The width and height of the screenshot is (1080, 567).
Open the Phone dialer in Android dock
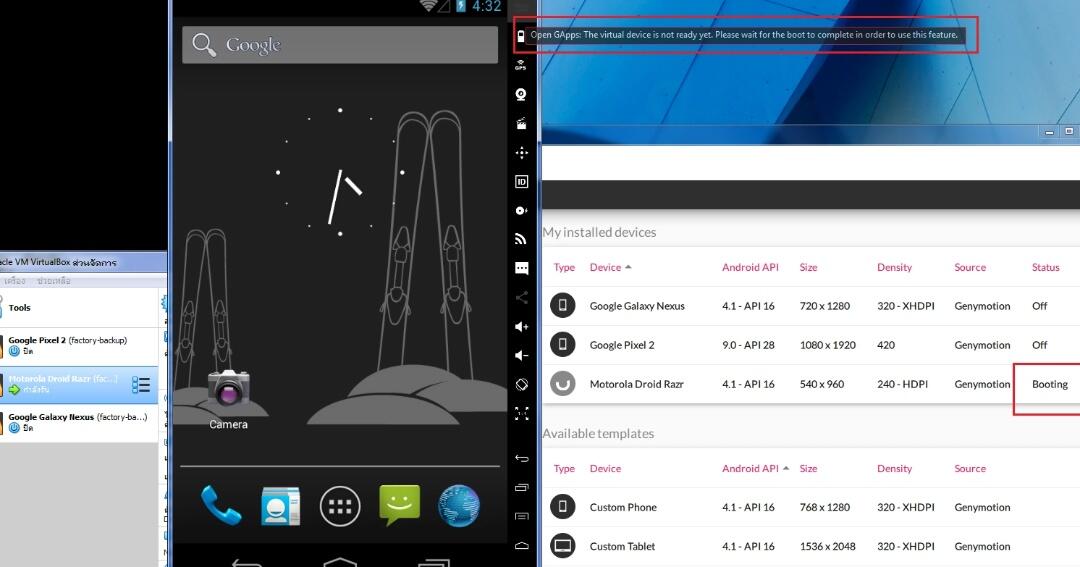221,506
